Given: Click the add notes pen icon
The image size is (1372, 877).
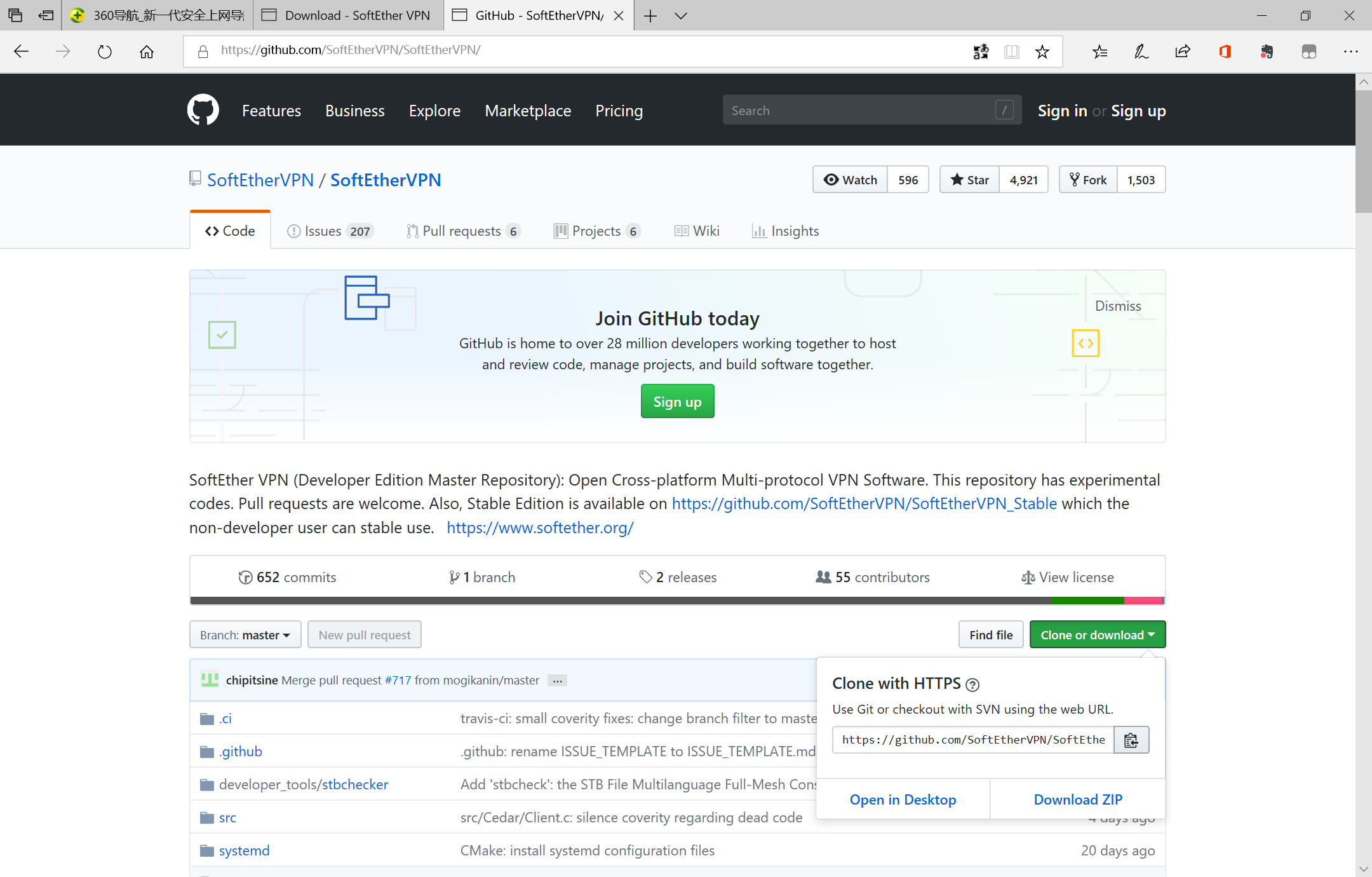Looking at the screenshot, I should [1141, 51].
